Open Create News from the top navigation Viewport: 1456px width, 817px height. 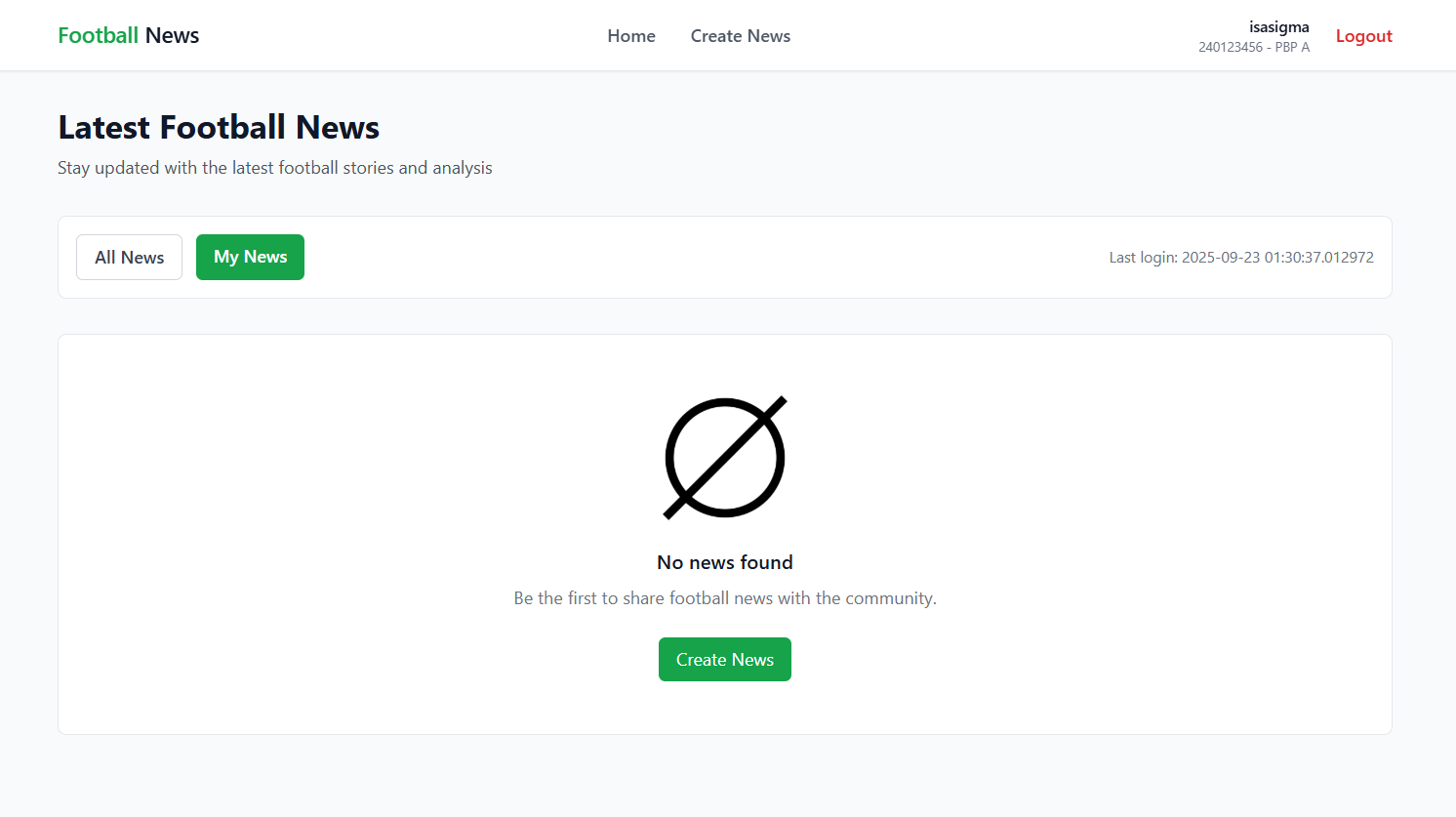tap(740, 36)
